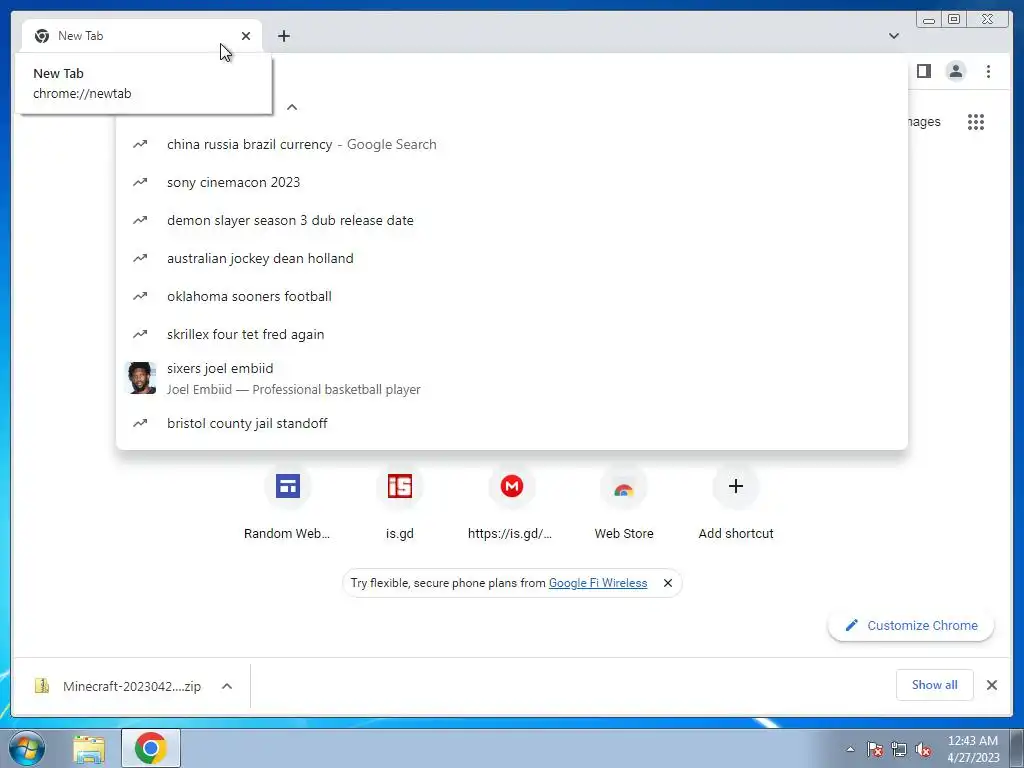The width and height of the screenshot is (1024, 768).
Task: Select 'sony cinemacon 2023' suggestion
Action: click(x=512, y=182)
